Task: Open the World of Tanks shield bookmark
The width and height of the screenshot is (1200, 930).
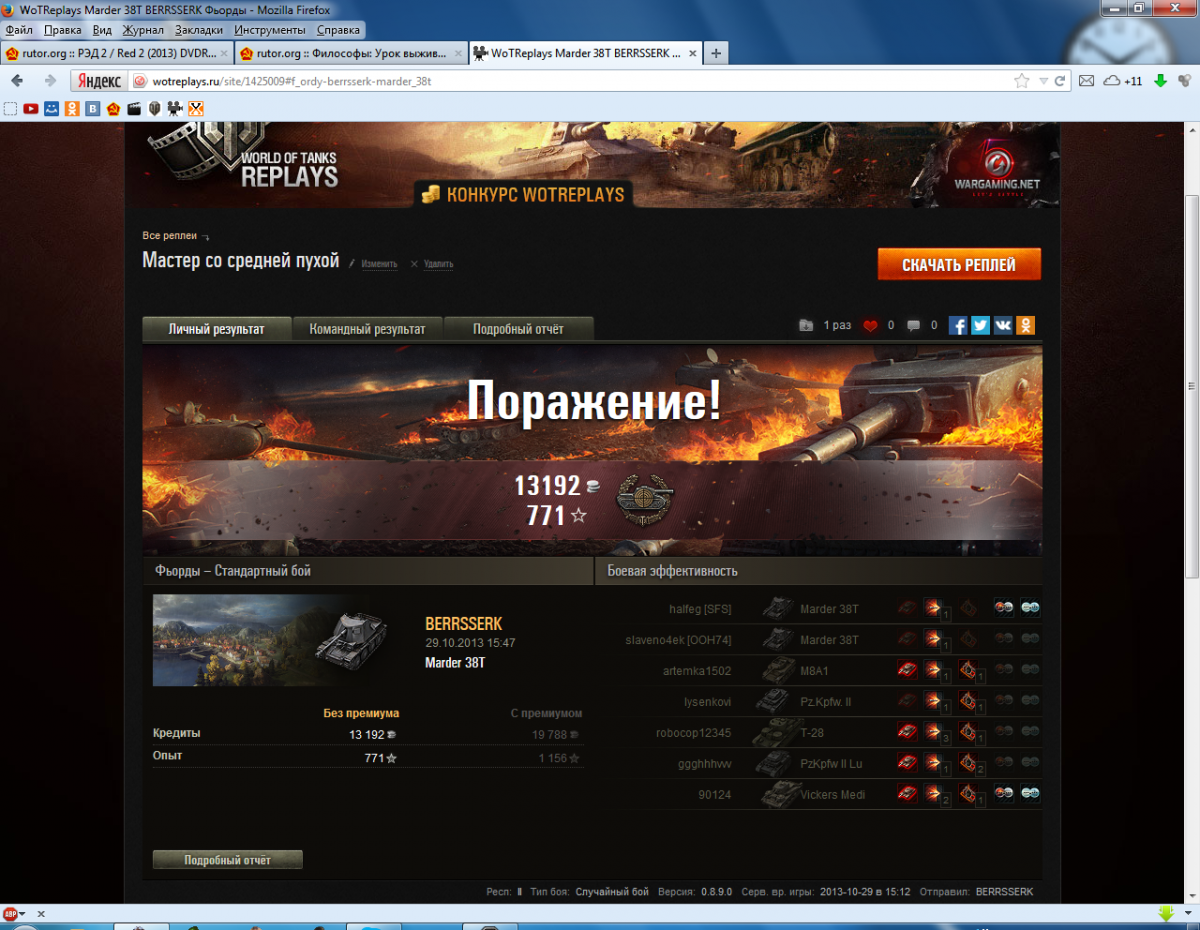Action: coord(155,109)
